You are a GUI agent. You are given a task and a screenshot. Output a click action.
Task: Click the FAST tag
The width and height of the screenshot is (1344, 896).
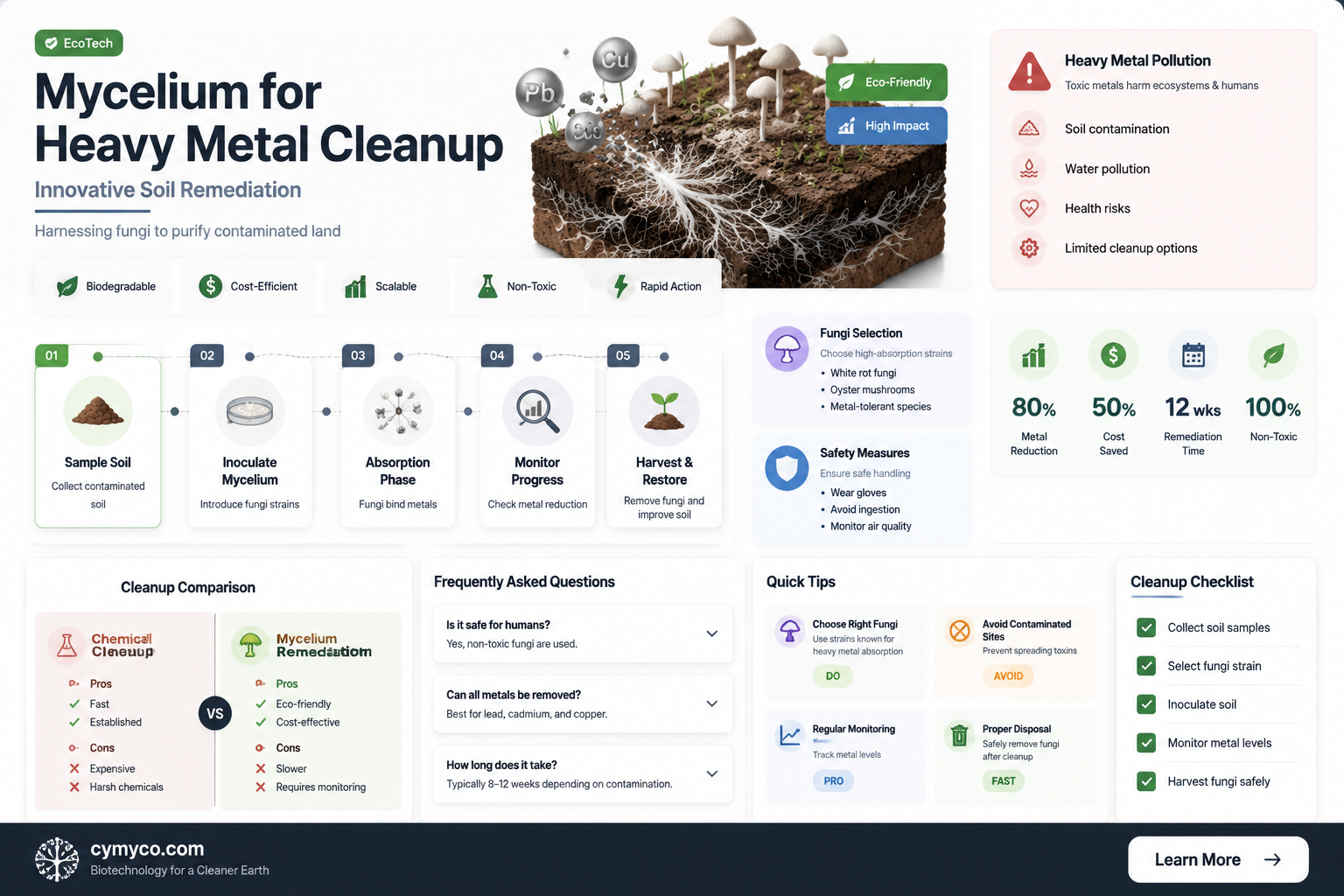coord(1004,781)
